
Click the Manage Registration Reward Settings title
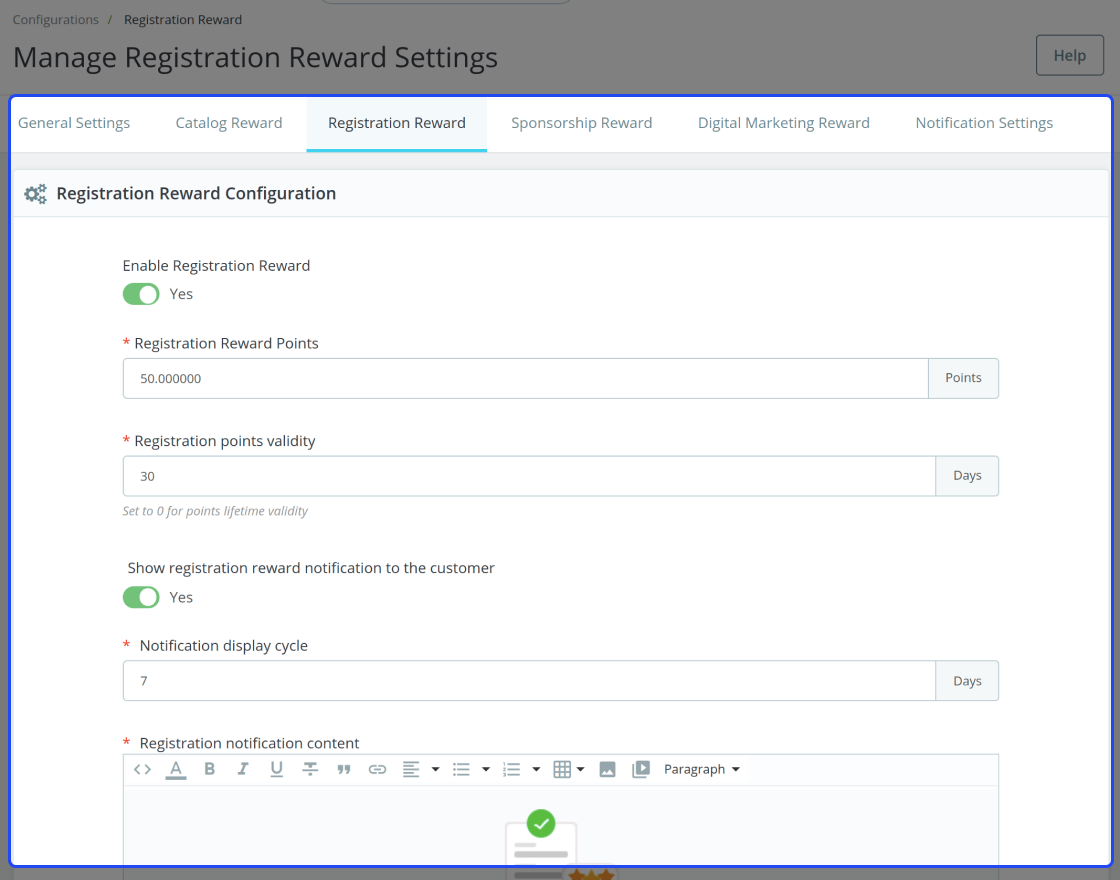[255, 57]
